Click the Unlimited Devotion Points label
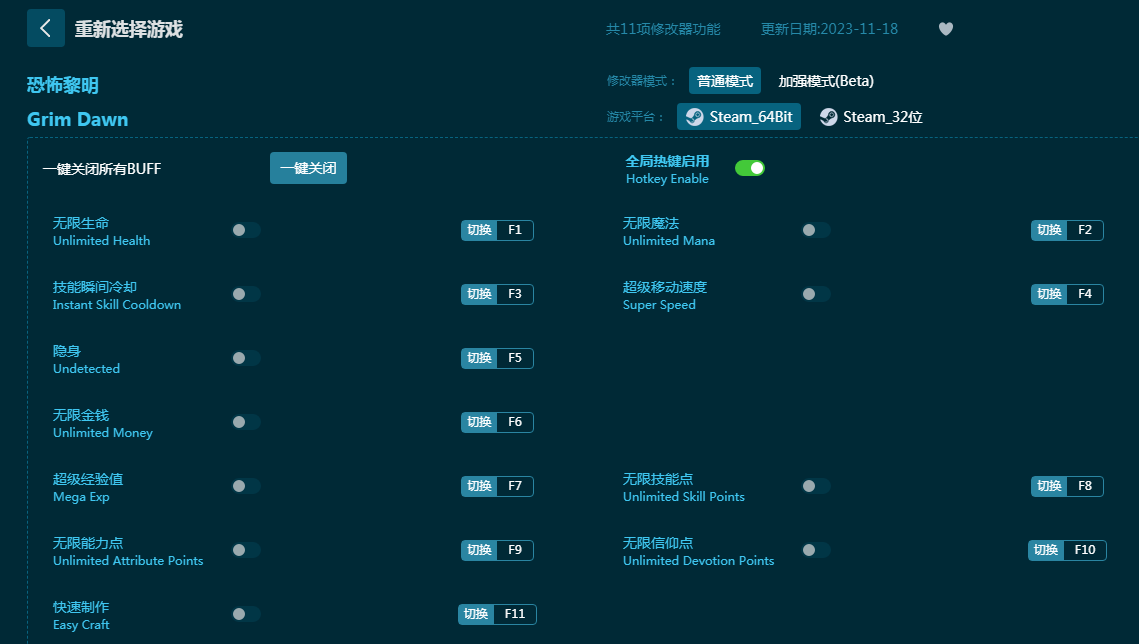 point(698,561)
